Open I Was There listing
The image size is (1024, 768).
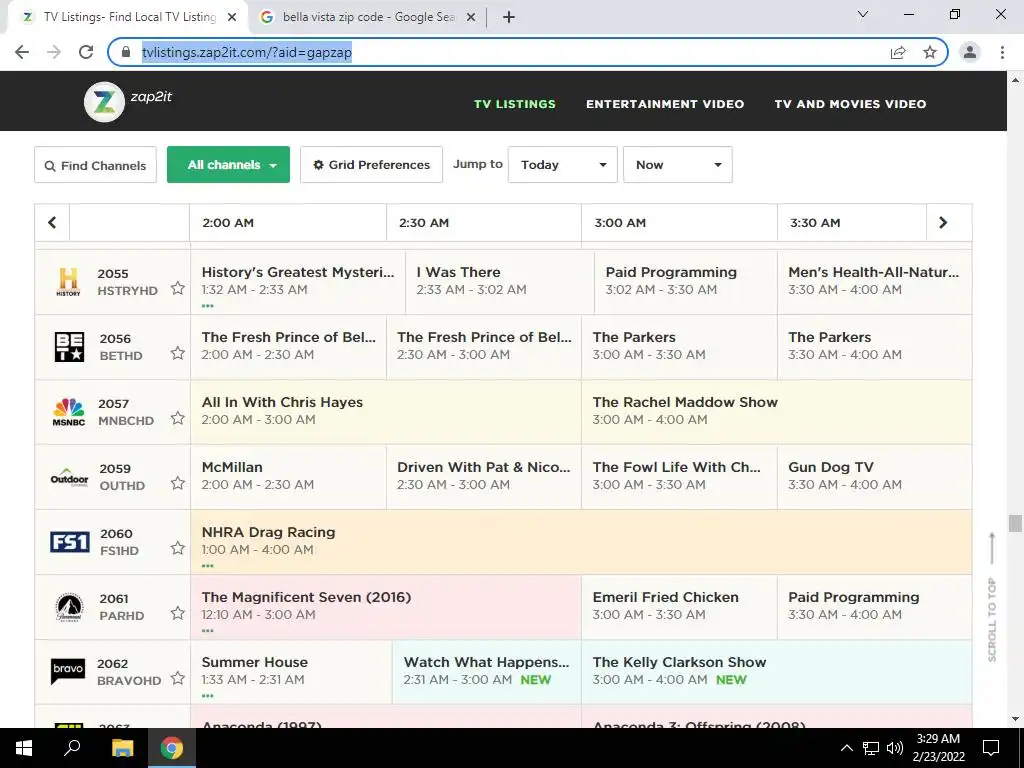(500, 281)
